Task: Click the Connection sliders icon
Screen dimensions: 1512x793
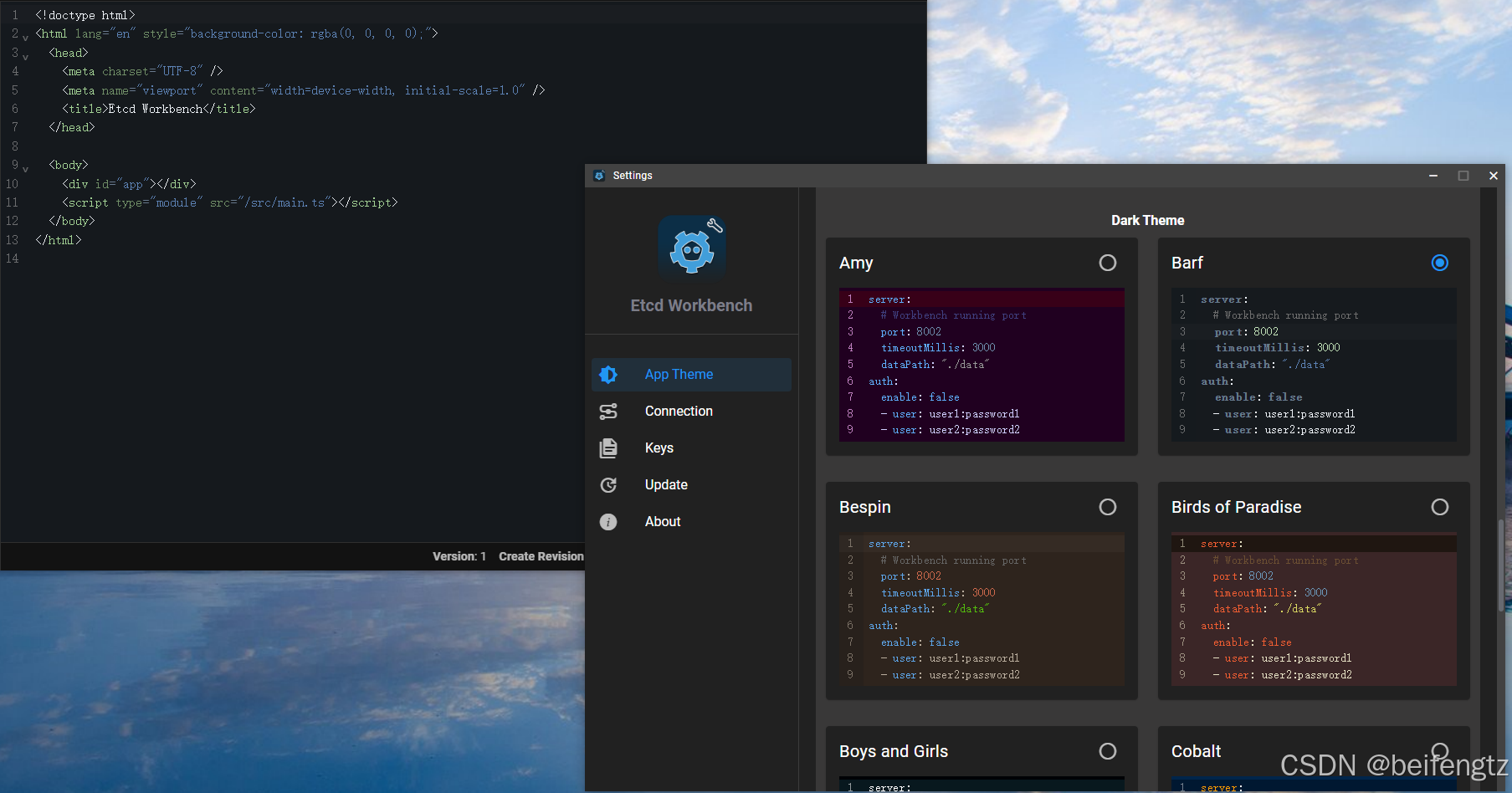Action: pyautogui.click(x=608, y=412)
